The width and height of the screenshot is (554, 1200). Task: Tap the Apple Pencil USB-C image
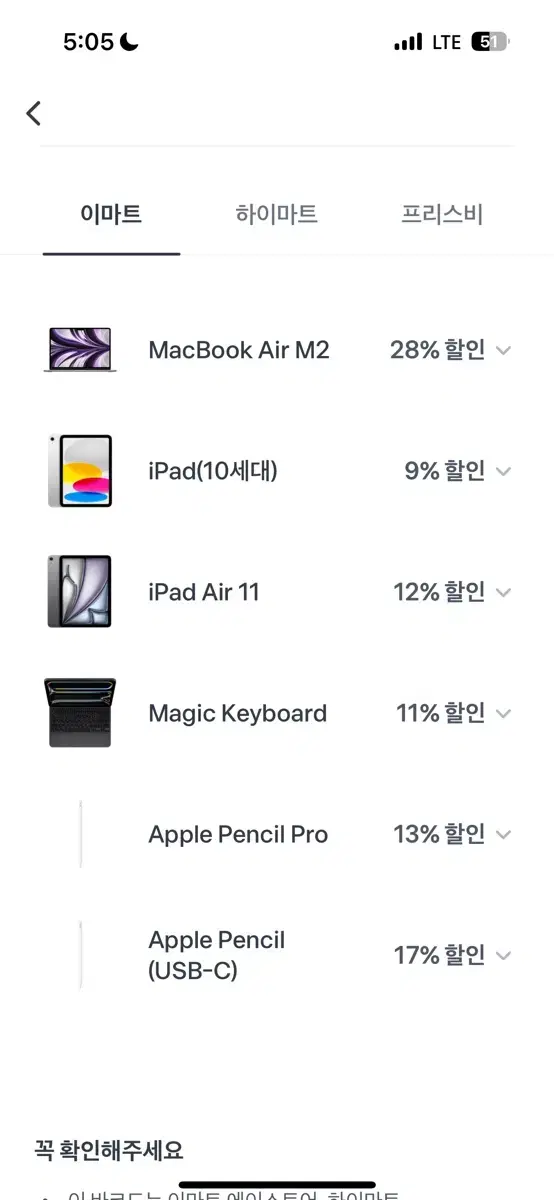pos(81,955)
